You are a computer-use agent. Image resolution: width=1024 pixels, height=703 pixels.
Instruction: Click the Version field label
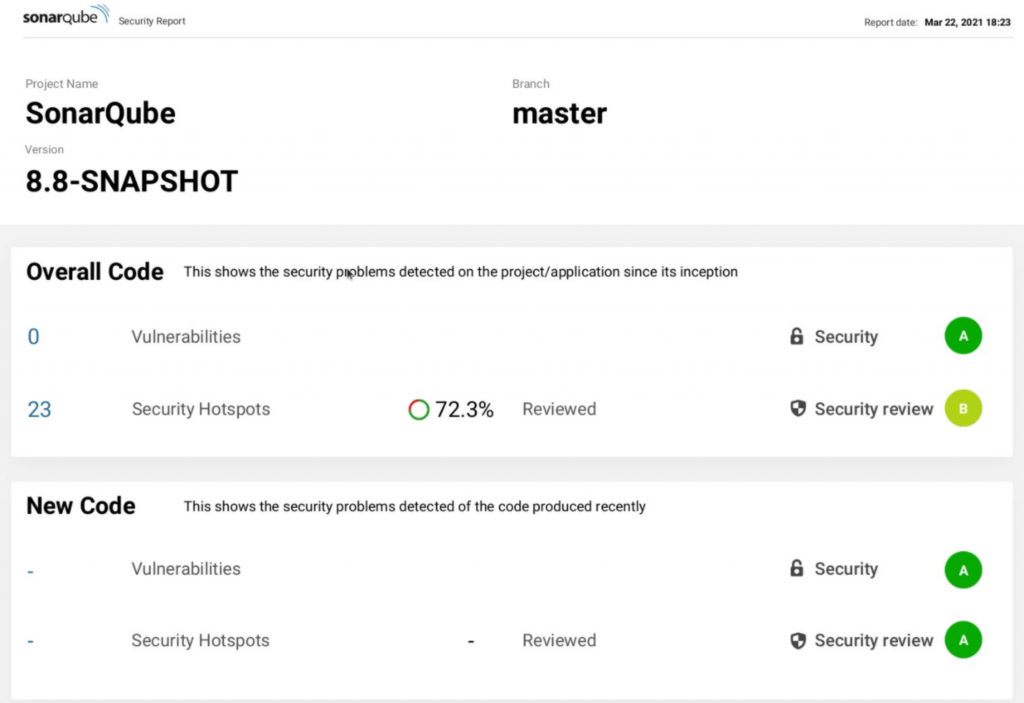click(44, 150)
